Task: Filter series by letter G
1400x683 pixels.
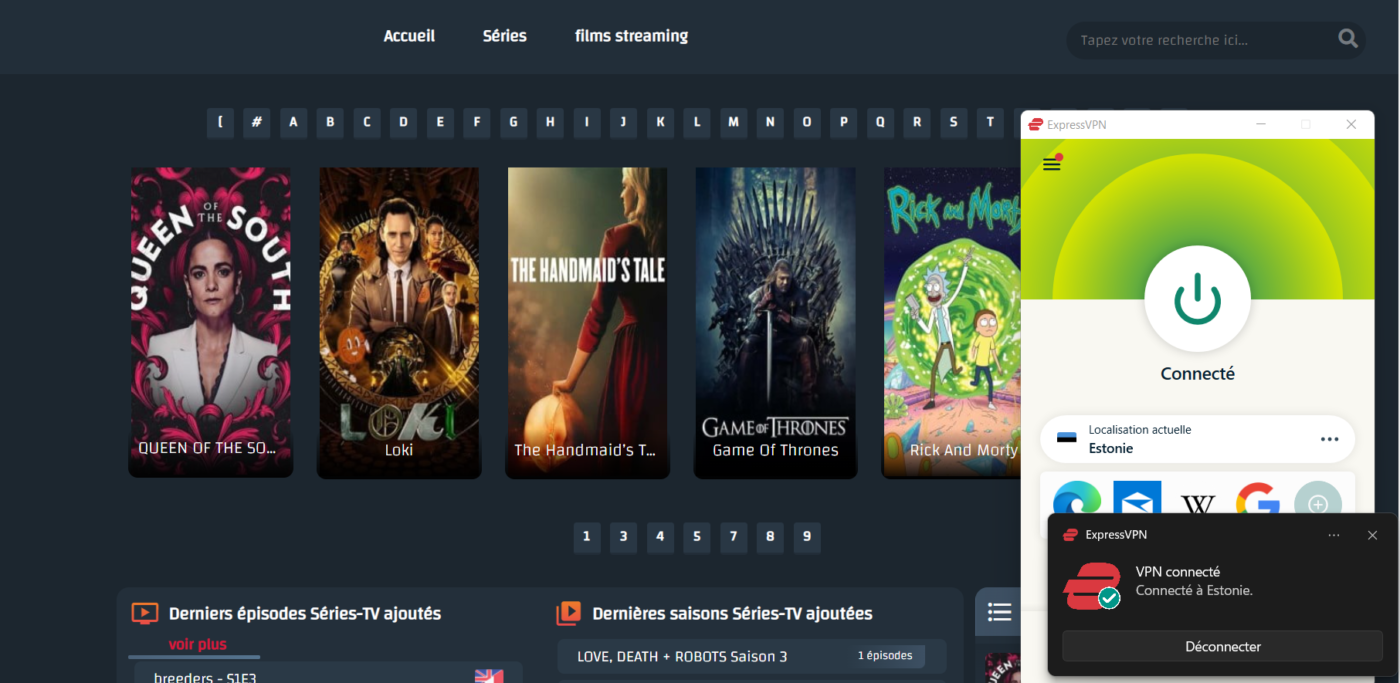Action: (514, 122)
